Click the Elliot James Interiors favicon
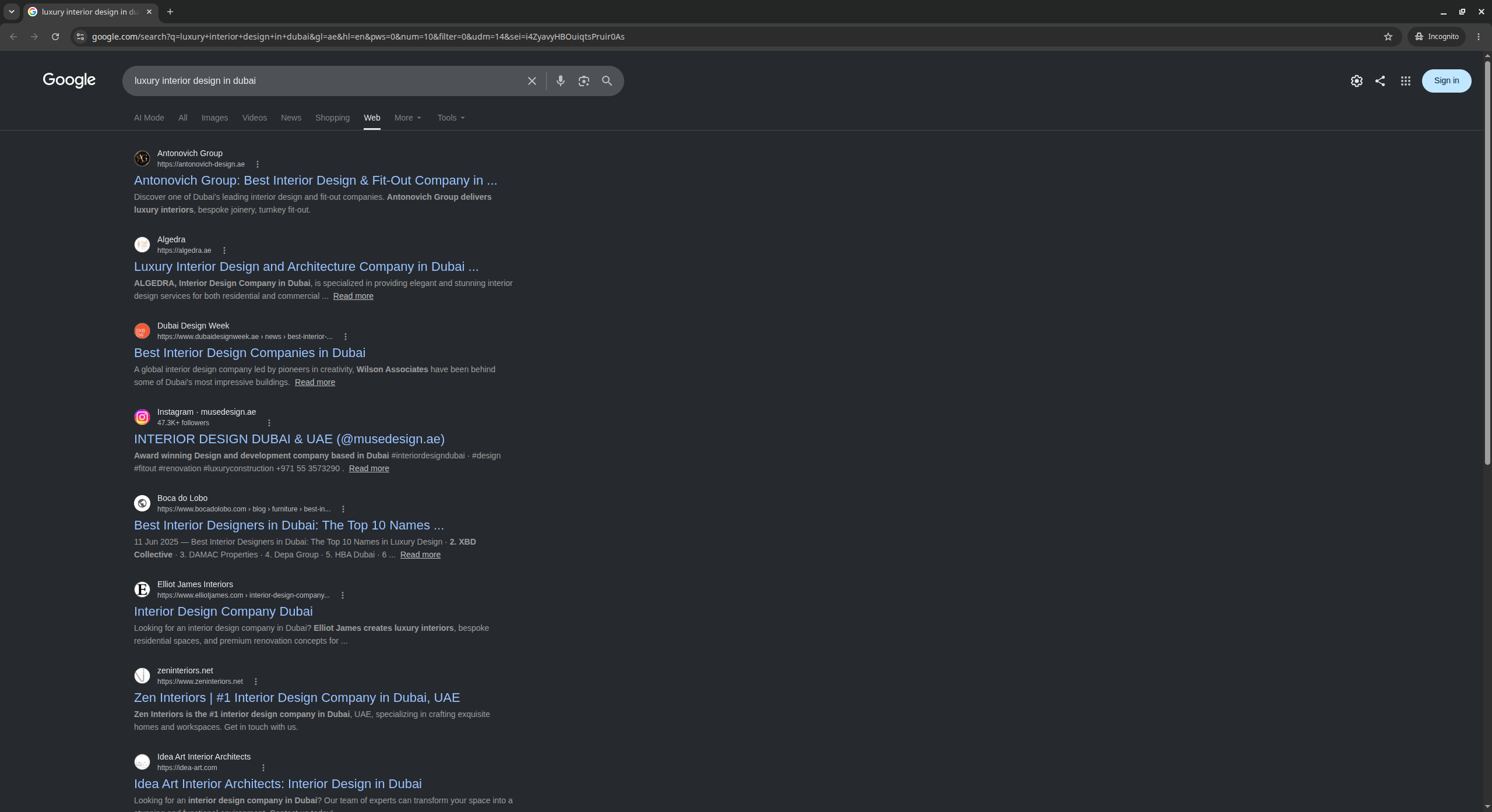This screenshot has width=1492, height=812. click(142, 589)
